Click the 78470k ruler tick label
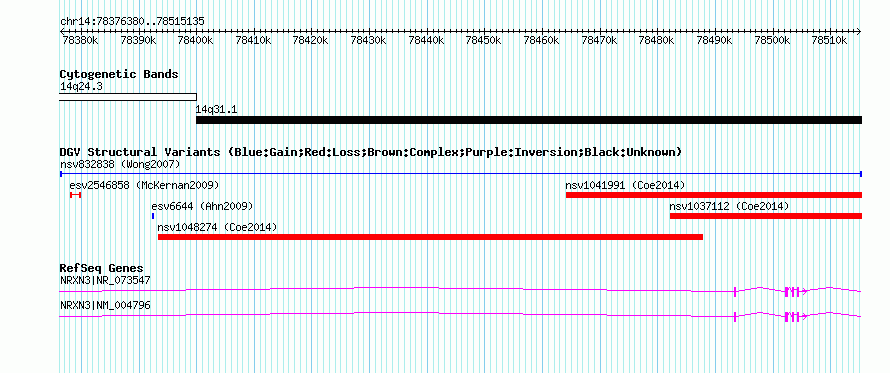 pos(599,40)
